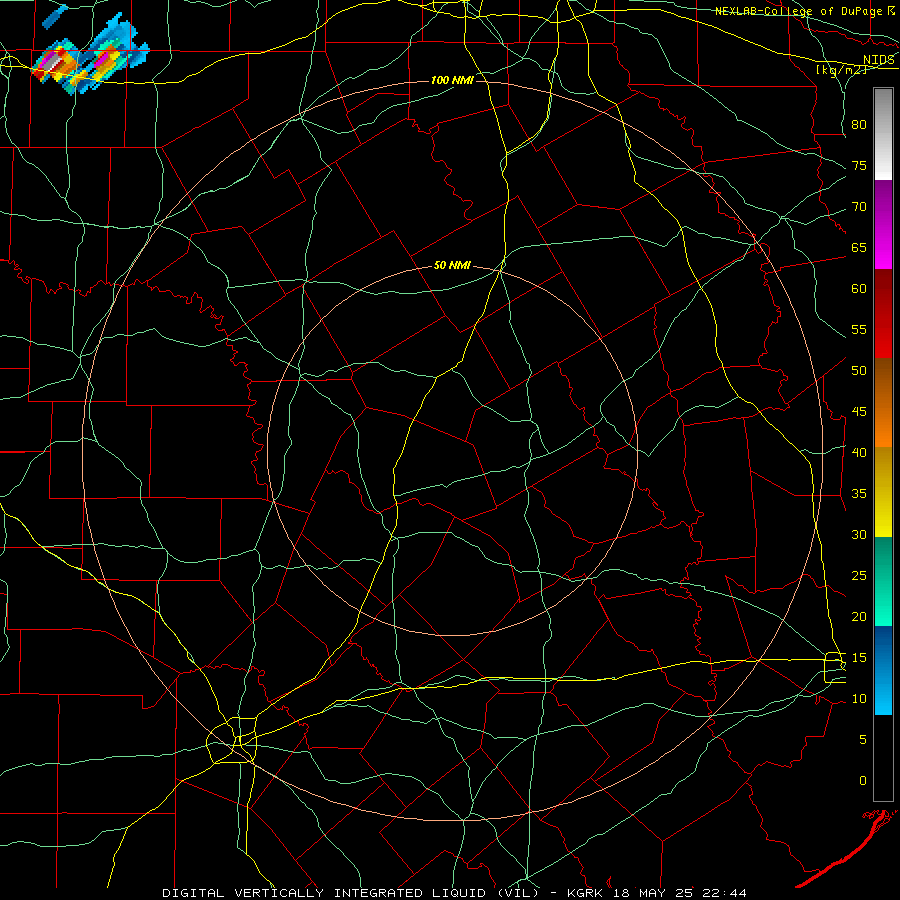Pick the dark red segment of the color bar
Image resolution: width=900 pixels, height=900 pixels.
(883, 314)
